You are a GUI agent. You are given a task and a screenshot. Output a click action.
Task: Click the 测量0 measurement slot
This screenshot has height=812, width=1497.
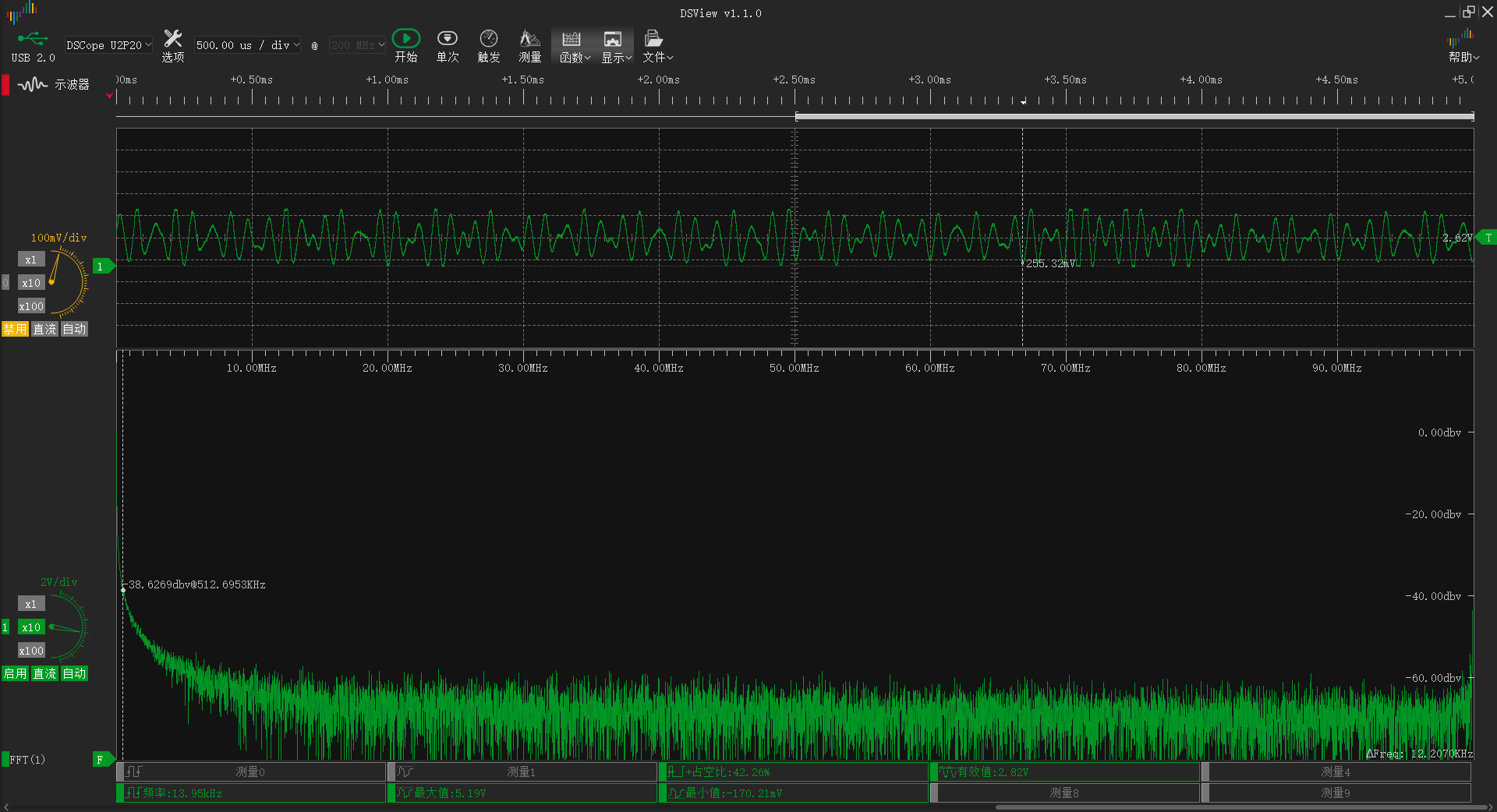pos(251,771)
